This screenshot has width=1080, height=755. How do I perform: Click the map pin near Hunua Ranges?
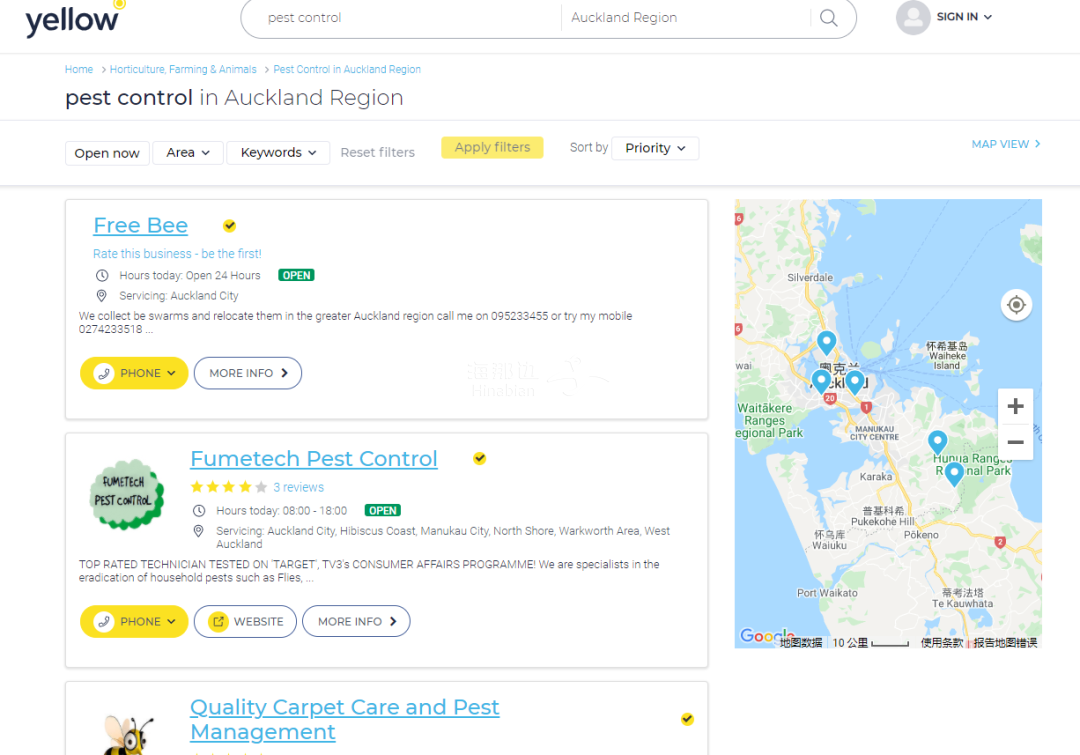pos(937,441)
